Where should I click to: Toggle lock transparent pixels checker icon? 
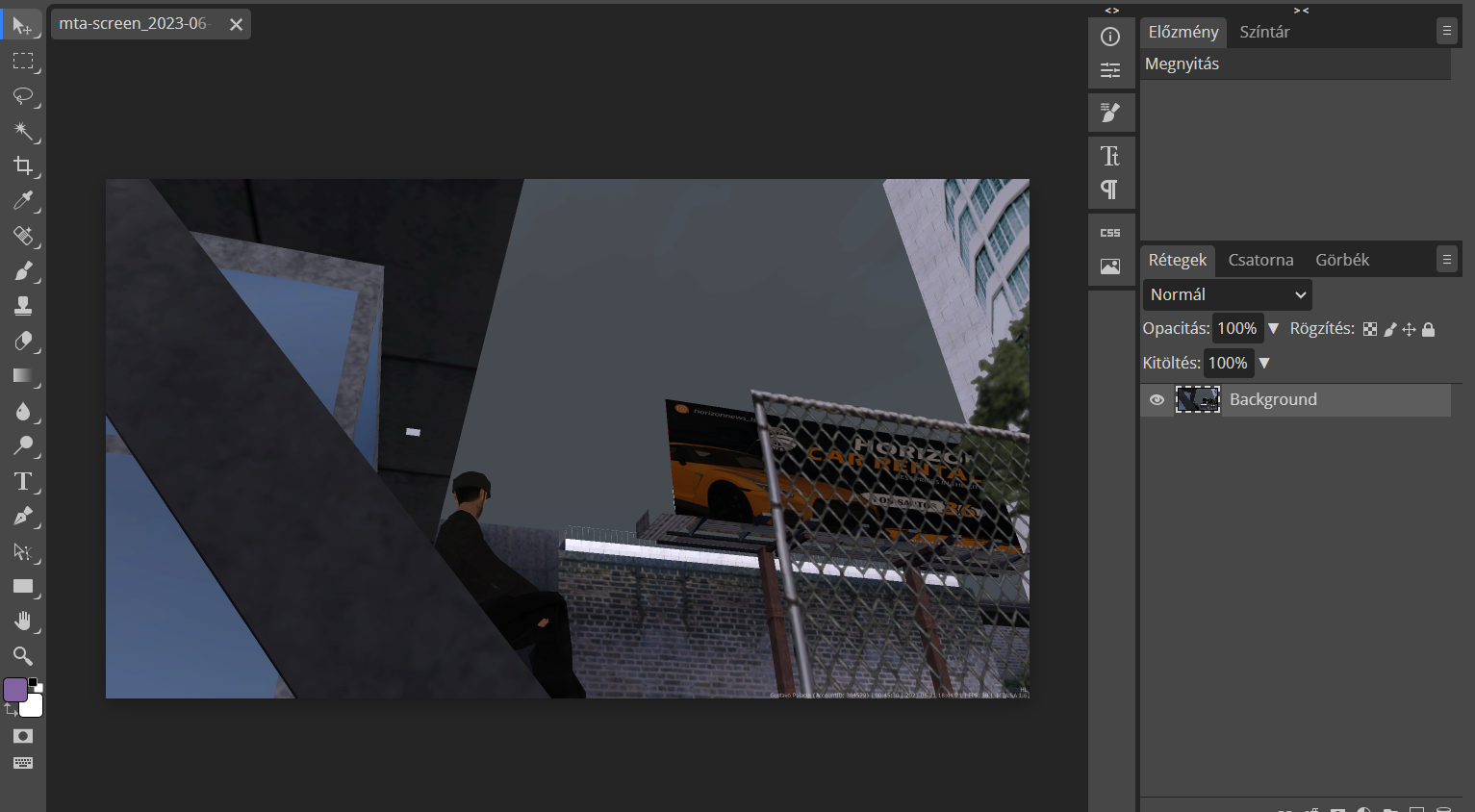[x=1370, y=330]
